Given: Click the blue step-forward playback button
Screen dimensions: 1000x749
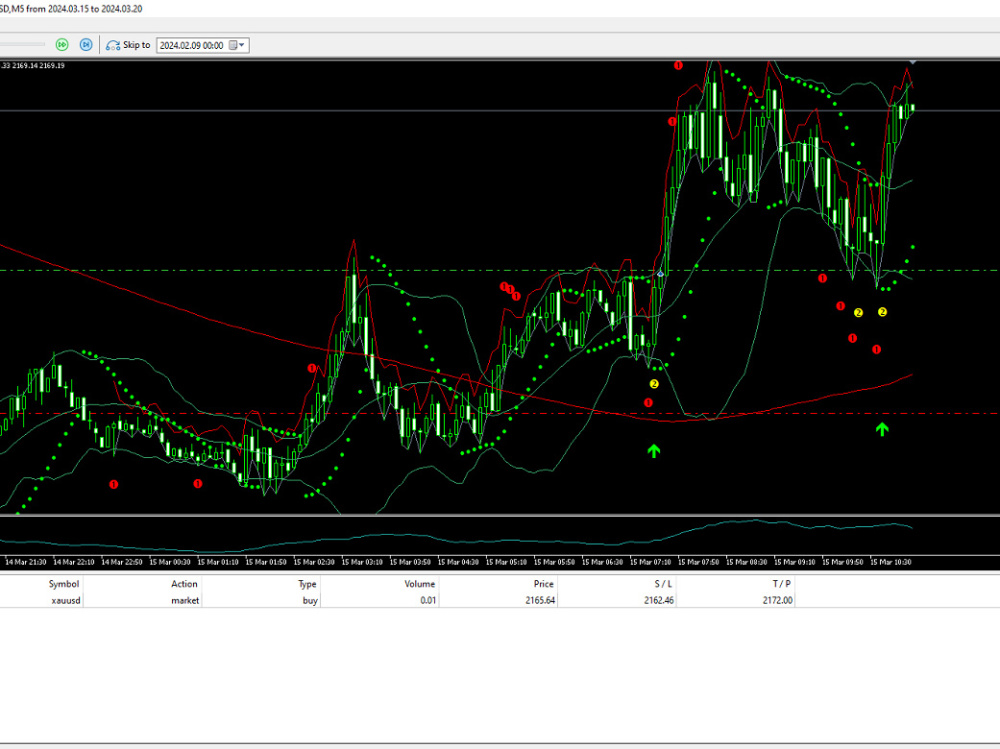Looking at the screenshot, I should point(85,45).
